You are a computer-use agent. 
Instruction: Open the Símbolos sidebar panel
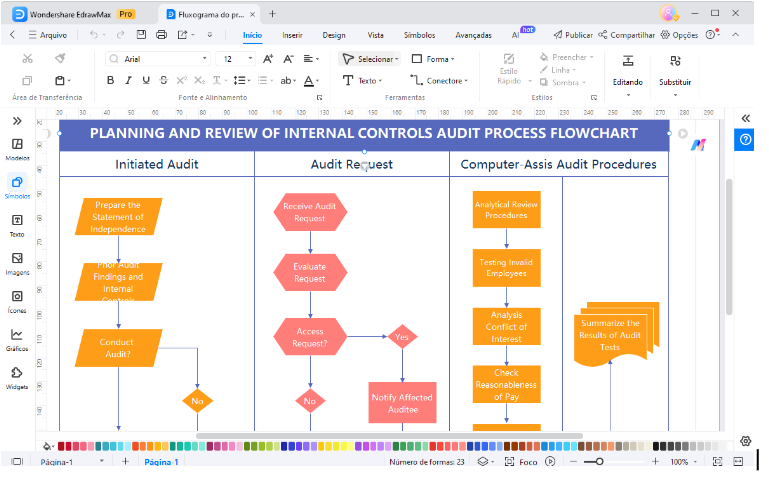coord(17,187)
